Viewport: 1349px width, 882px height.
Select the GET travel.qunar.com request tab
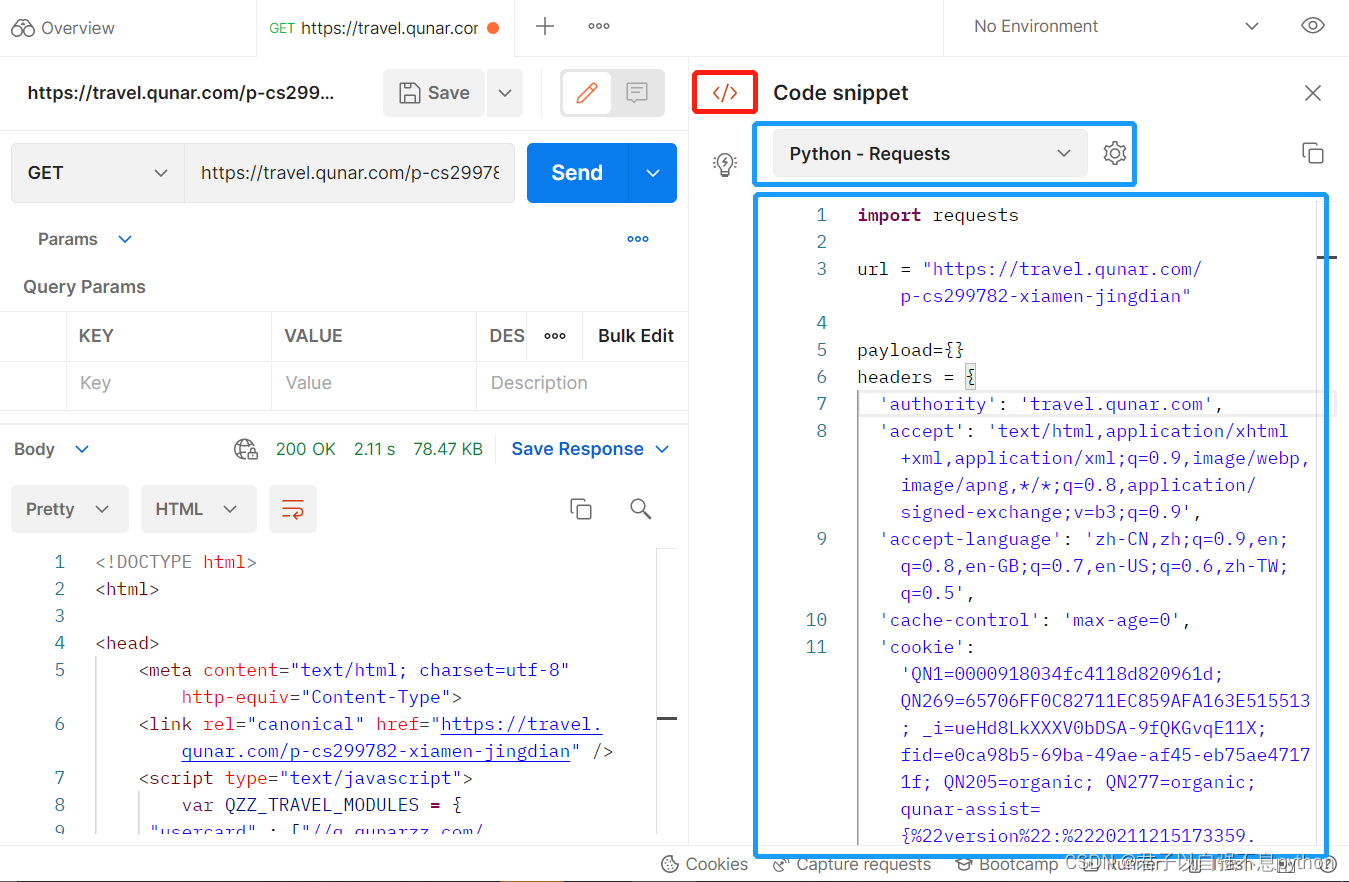385,28
